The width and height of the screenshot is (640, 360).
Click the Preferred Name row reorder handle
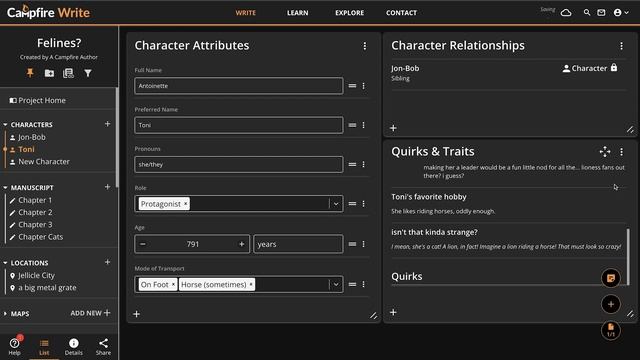click(x=352, y=125)
